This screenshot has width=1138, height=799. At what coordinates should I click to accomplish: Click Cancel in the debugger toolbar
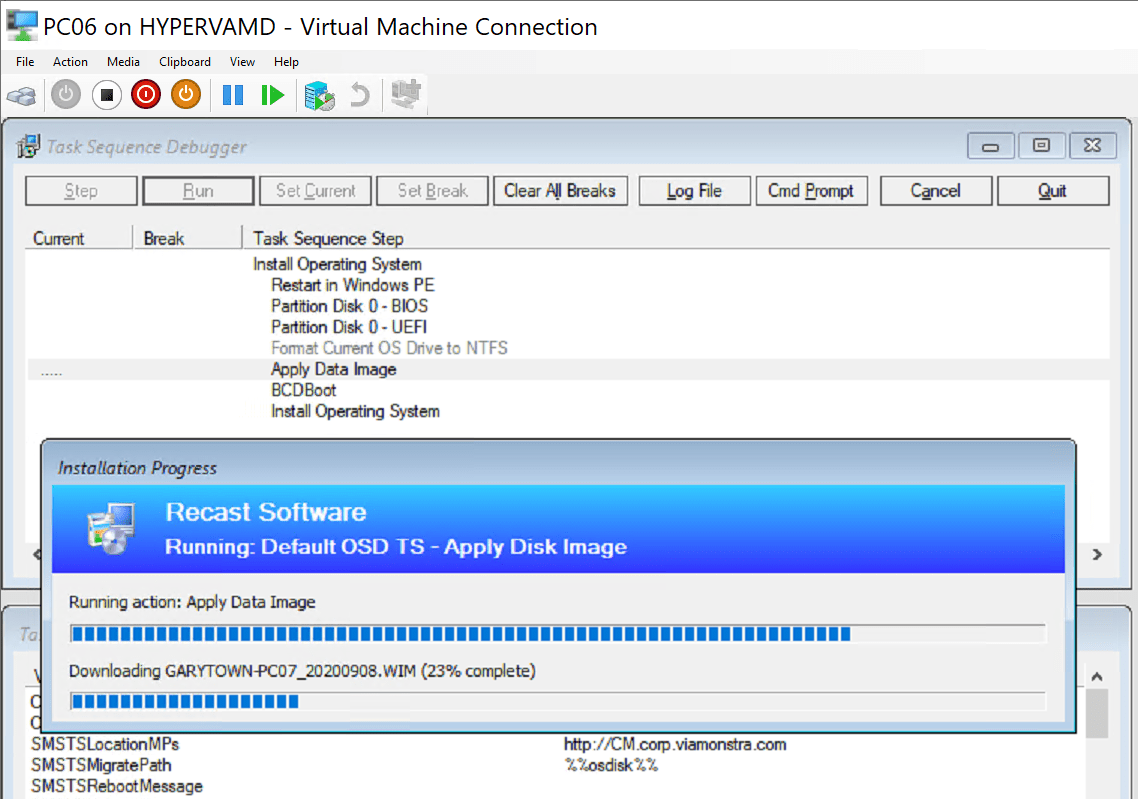(x=935, y=190)
